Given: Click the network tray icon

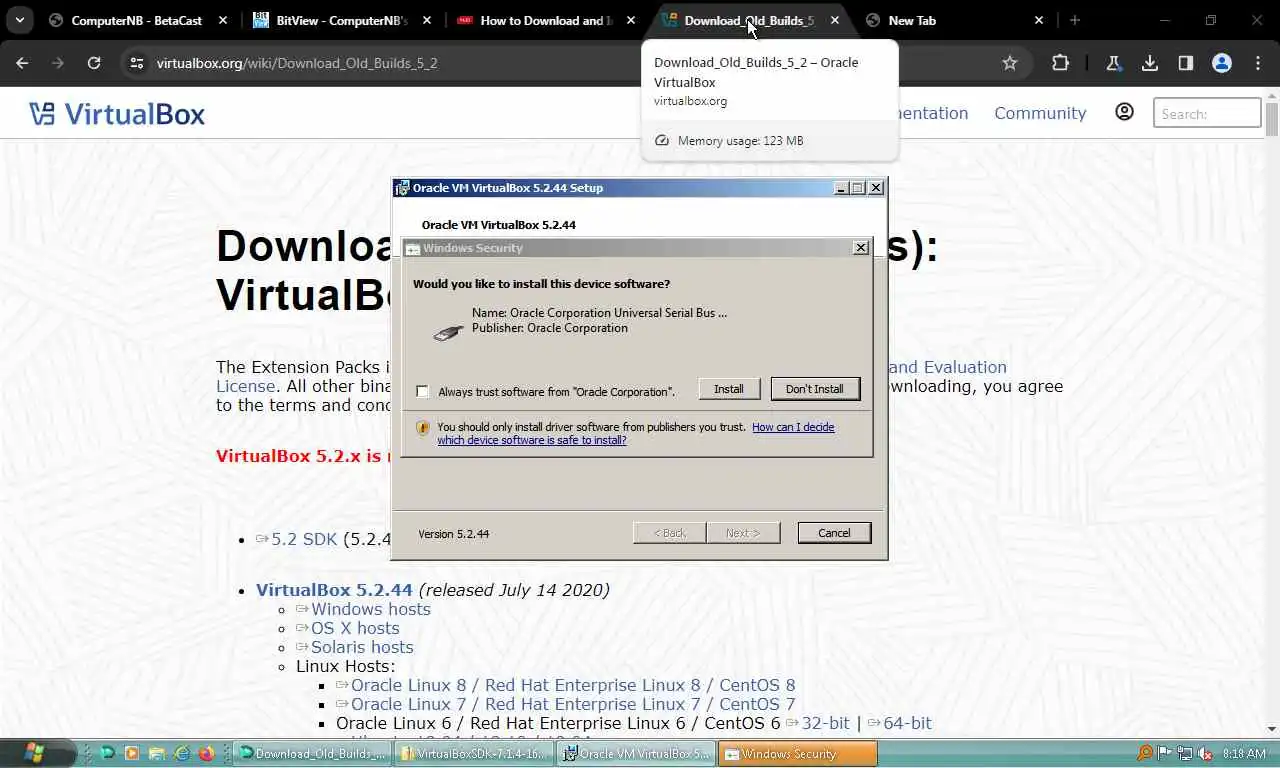Looking at the screenshot, I should (1185, 753).
